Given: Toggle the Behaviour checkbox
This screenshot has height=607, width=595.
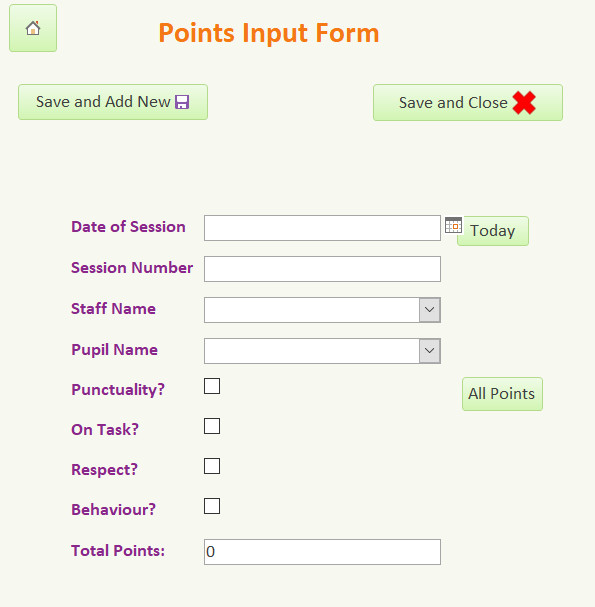Looking at the screenshot, I should click(x=212, y=506).
